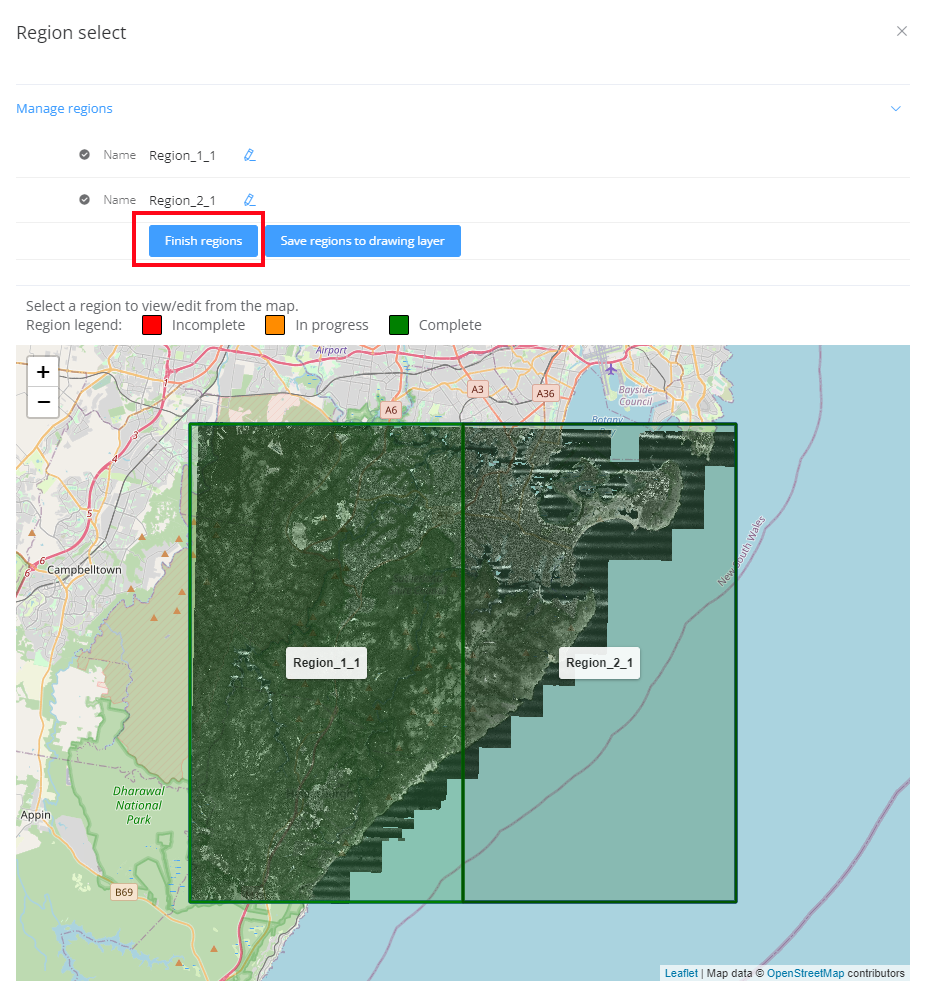Click the check status icon beside Region_1_1
The image size is (927, 1008).
[x=84, y=154]
